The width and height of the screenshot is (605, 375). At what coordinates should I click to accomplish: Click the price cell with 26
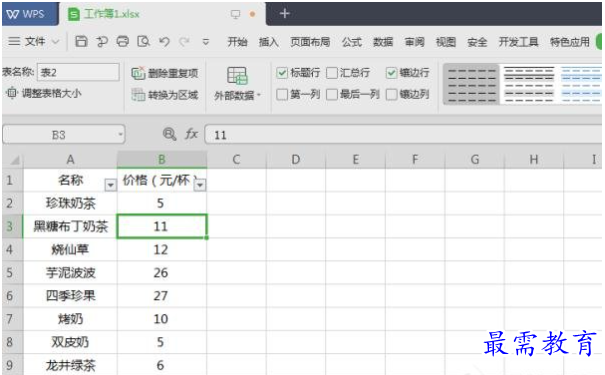162,273
